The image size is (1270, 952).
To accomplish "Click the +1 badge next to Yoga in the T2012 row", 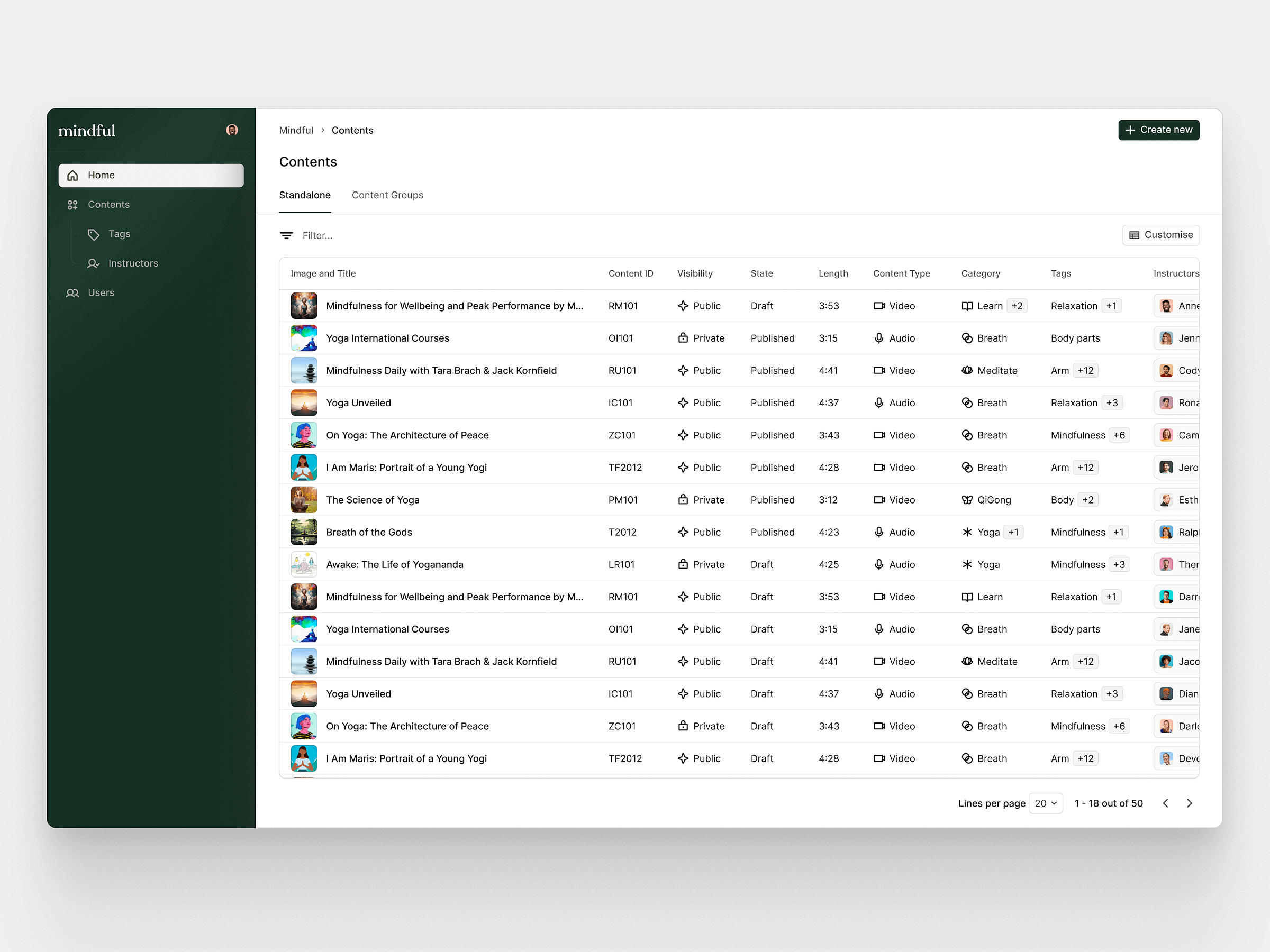I will [1013, 532].
